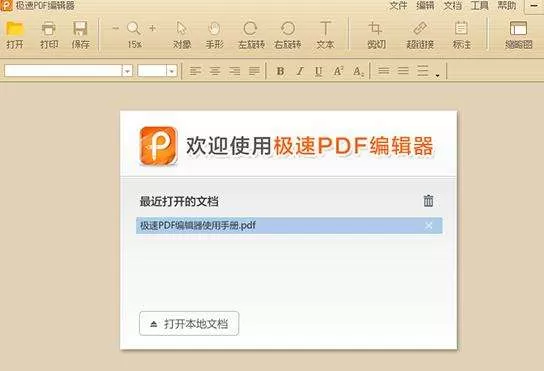Open the font name dropdown arrow

click(127, 71)
